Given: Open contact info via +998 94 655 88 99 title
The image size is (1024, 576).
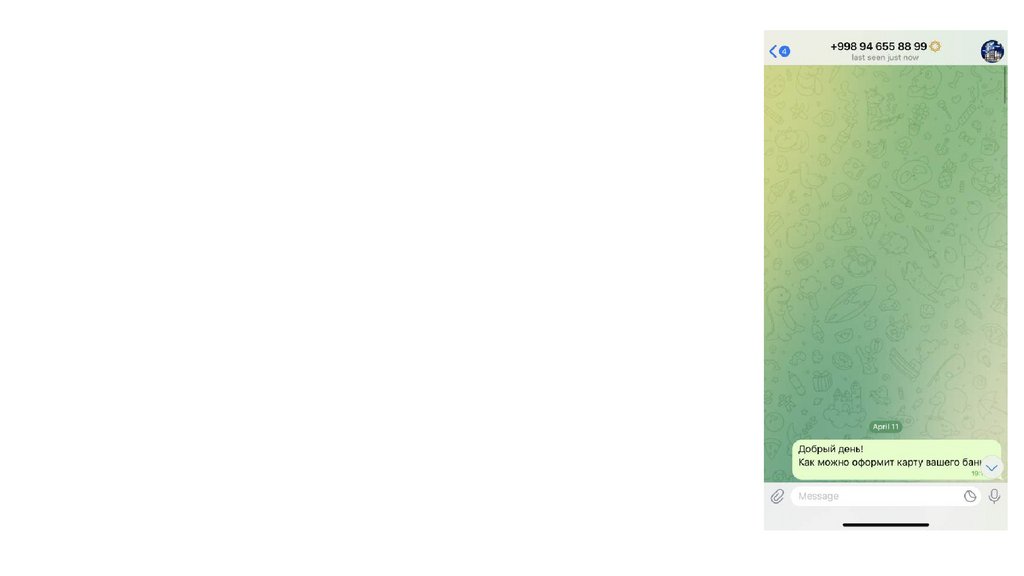Looking at the screenshot, I should [x=878, y=46].
